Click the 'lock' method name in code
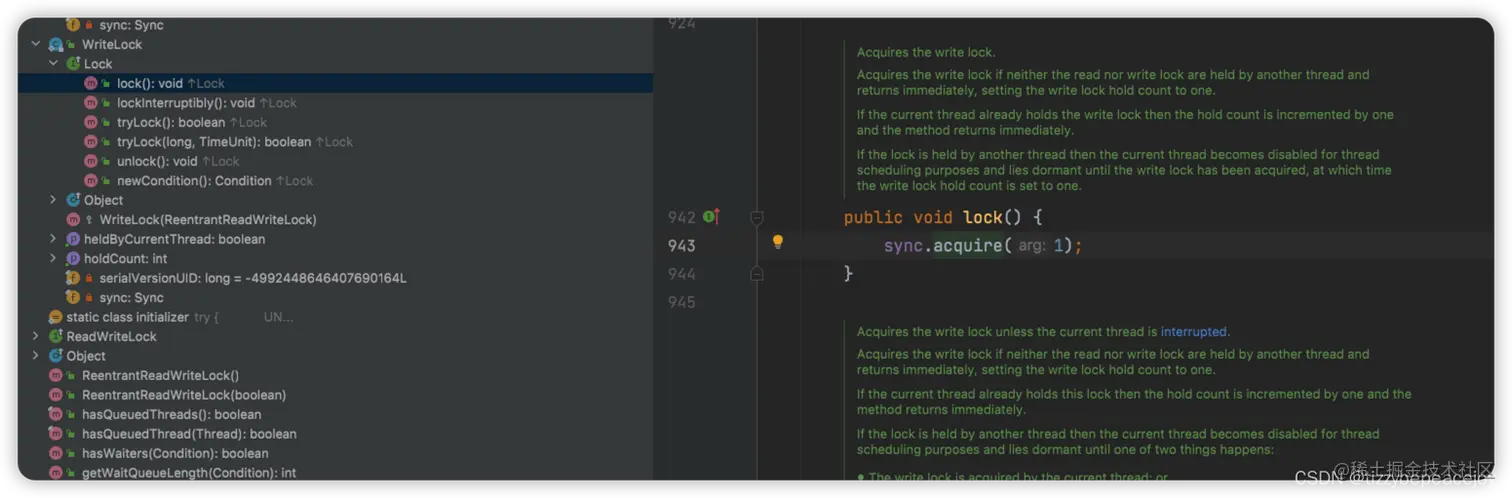 (982, 217)
